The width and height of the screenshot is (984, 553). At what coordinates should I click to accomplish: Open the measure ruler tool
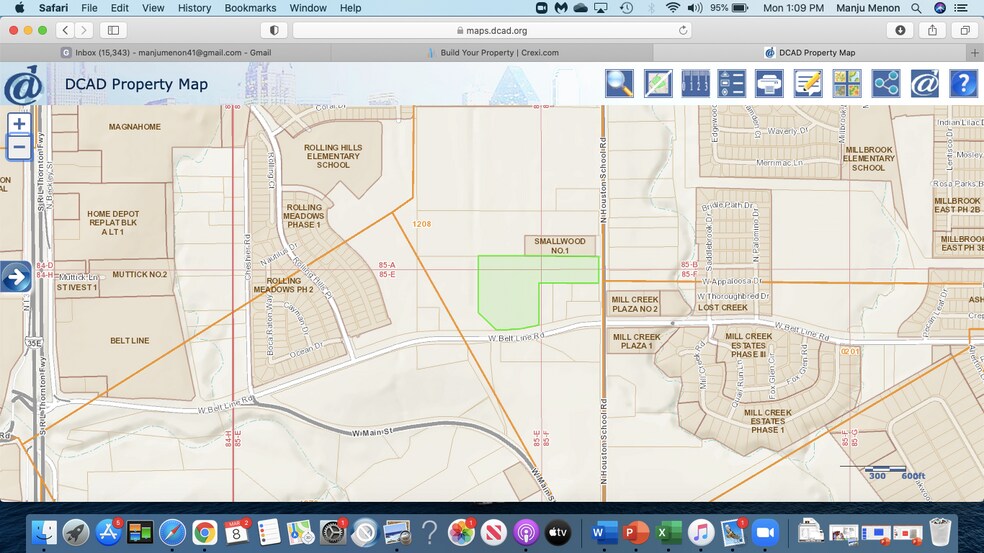pos(695,83)
